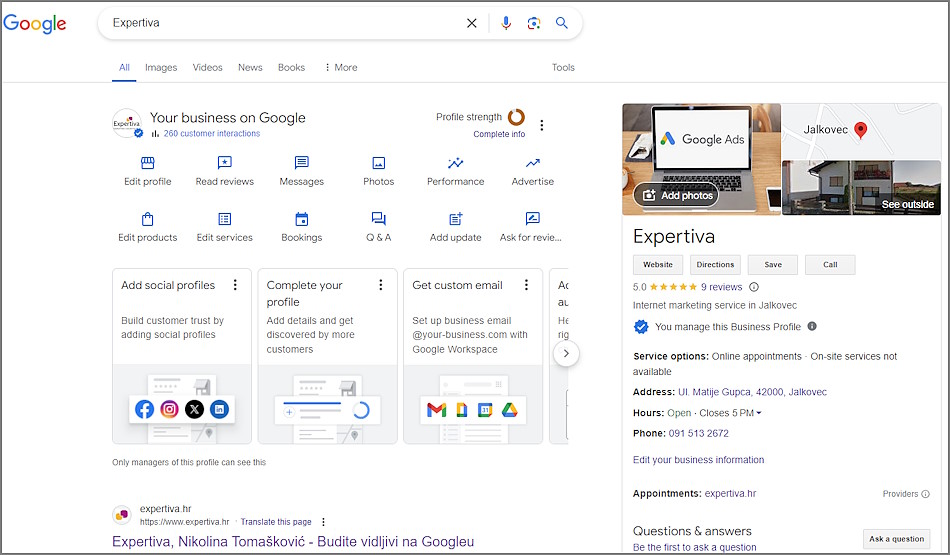Viewport: 950px width, 555px height.
Task: Open the Advertise trend icon
Action: click(533, 163)
